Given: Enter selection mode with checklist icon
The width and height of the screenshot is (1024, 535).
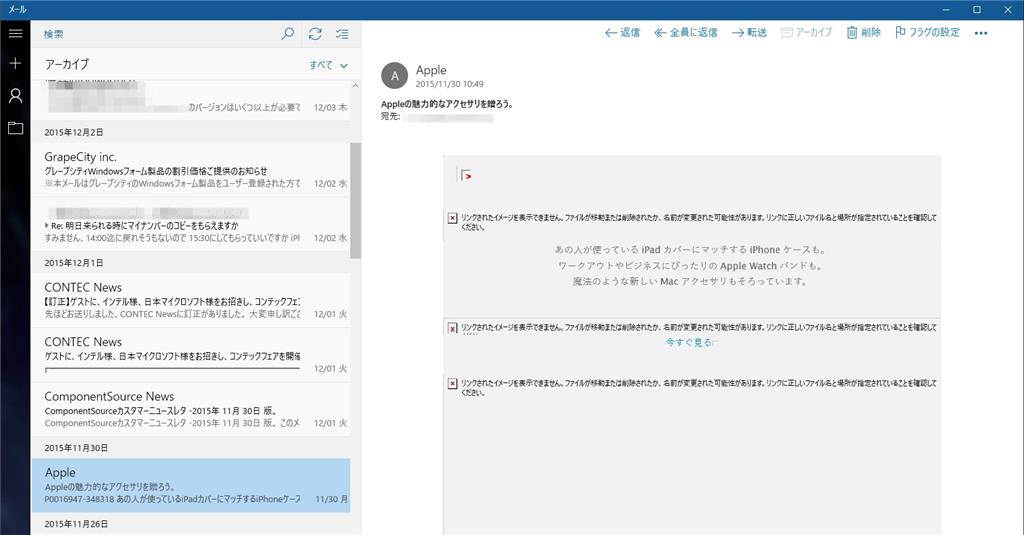Looking at the screenshot, I should (342, 33).
